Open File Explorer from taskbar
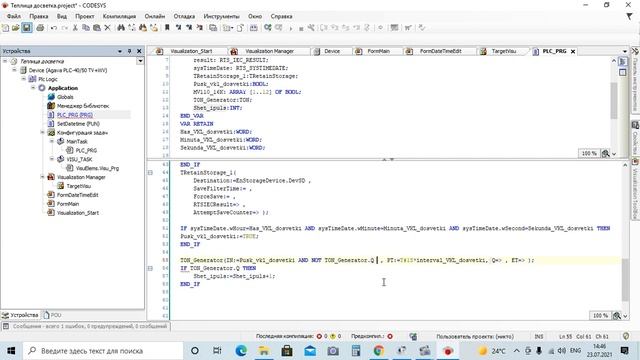 [264, 351]
